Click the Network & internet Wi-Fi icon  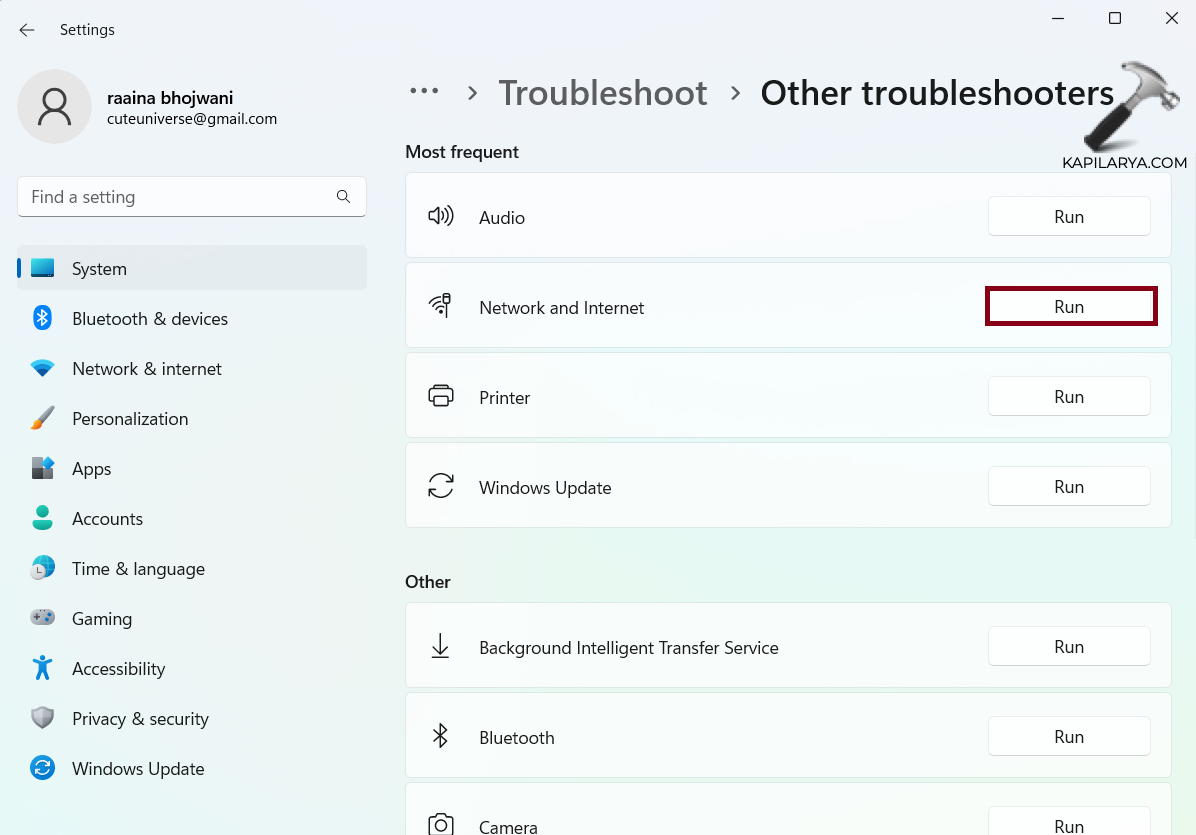42,369
